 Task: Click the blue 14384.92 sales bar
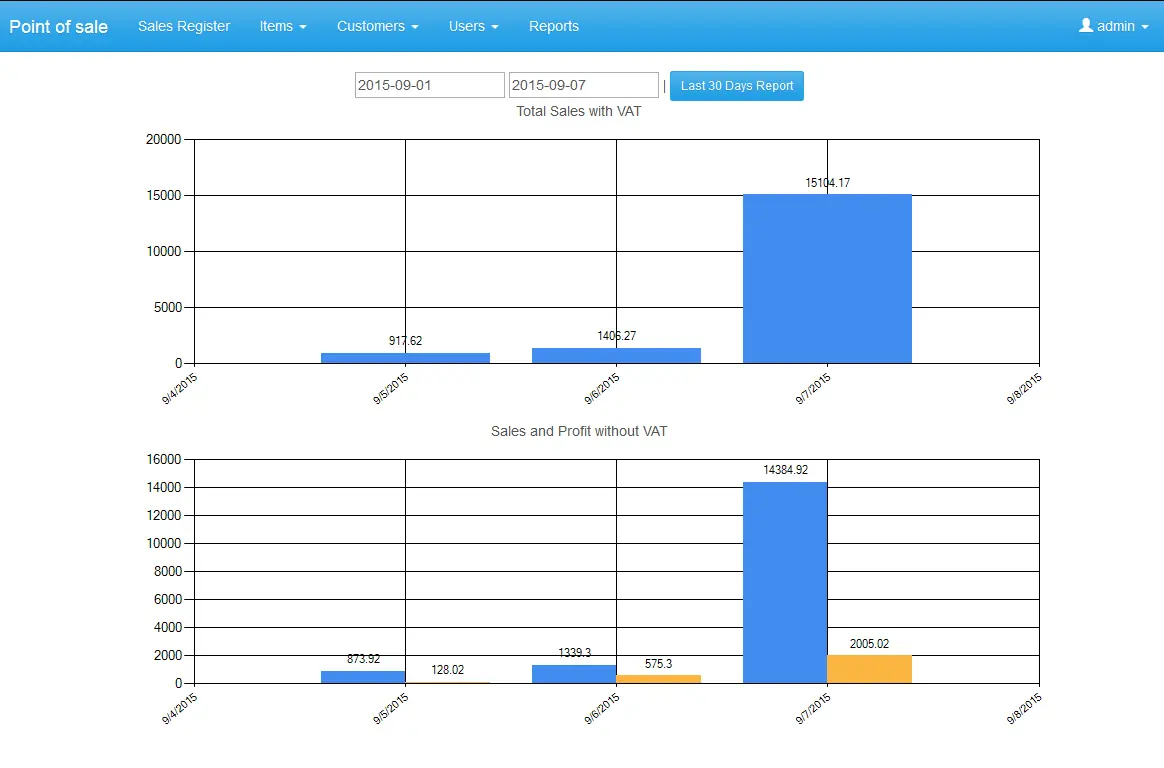[785, 582]
